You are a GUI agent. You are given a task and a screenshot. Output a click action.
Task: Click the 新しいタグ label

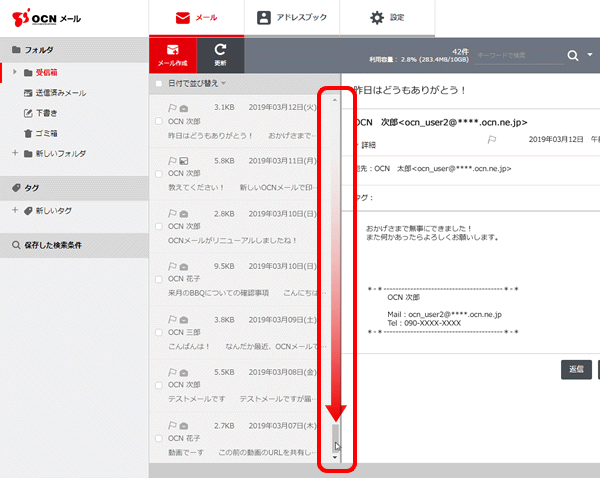[54, 210]
